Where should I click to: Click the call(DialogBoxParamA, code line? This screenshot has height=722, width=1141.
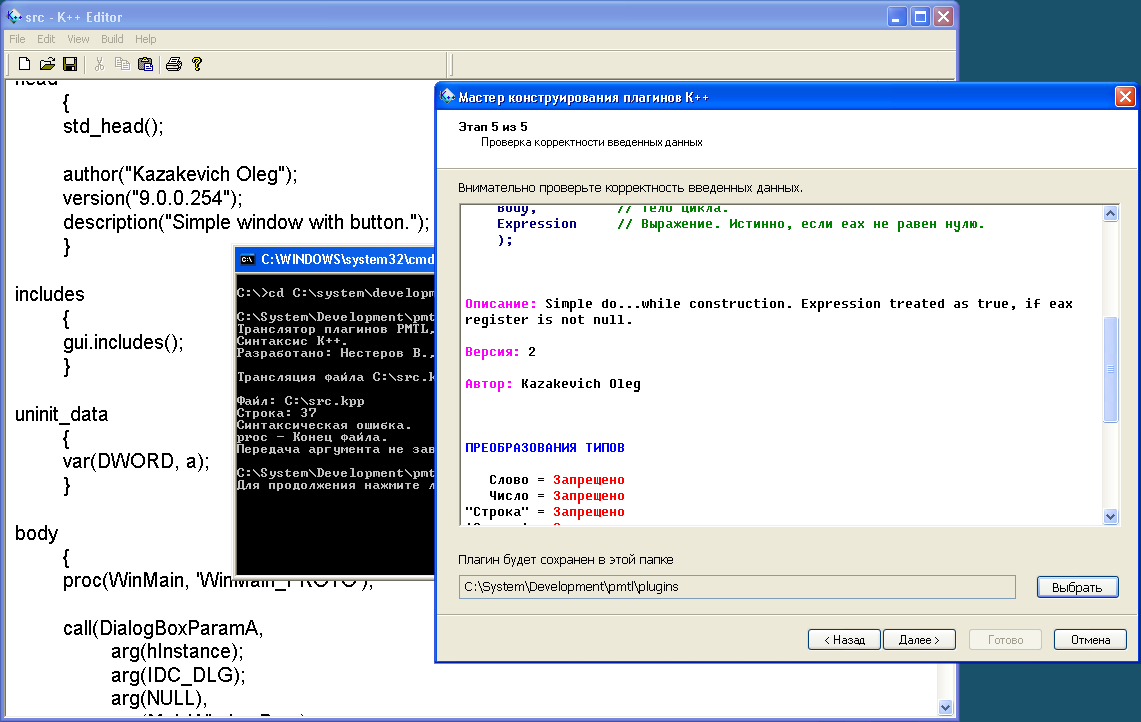pyautogui.click(x=163, y=628)
